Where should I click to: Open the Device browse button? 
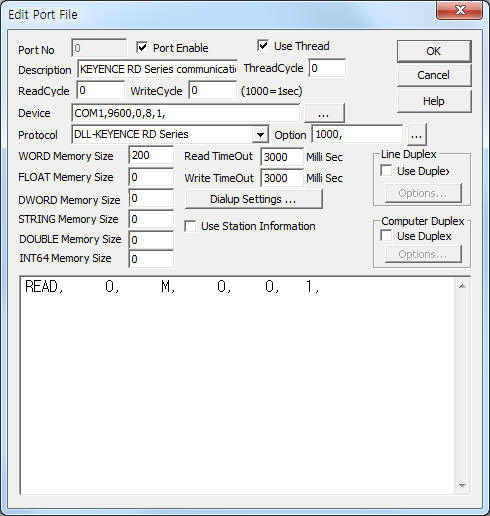324,113
